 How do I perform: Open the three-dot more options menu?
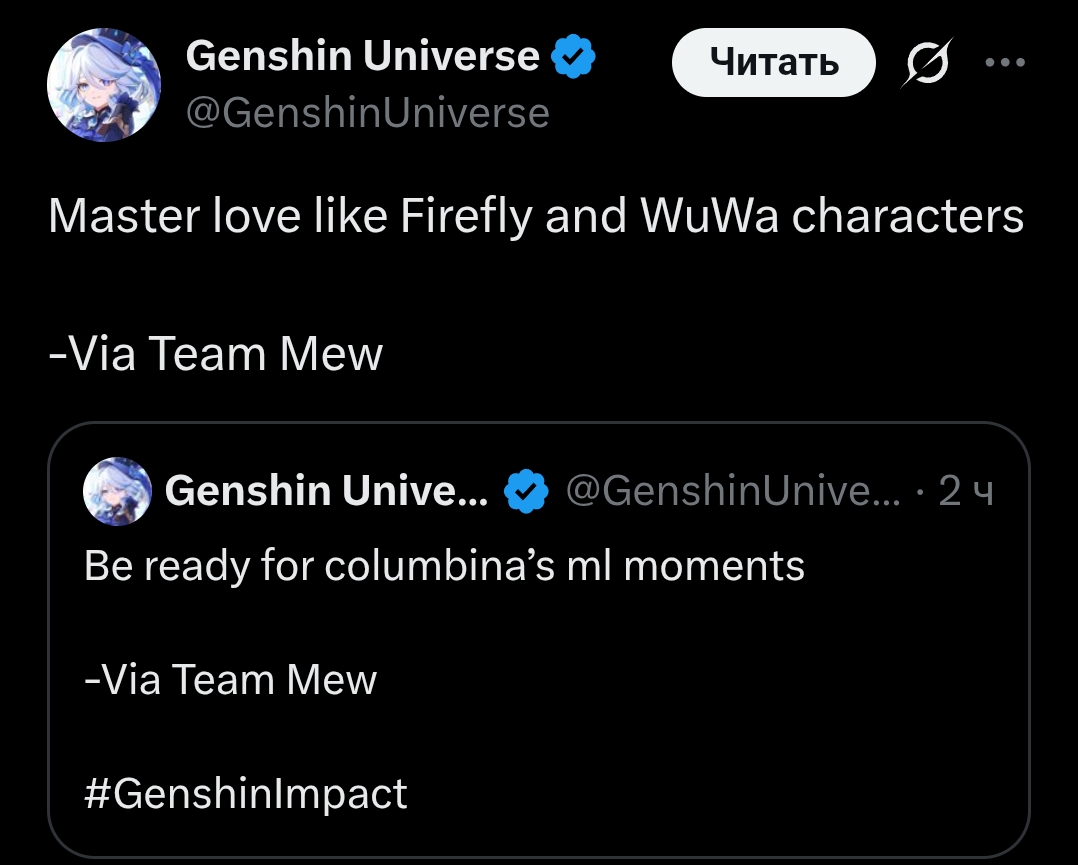click(1005, 62)
